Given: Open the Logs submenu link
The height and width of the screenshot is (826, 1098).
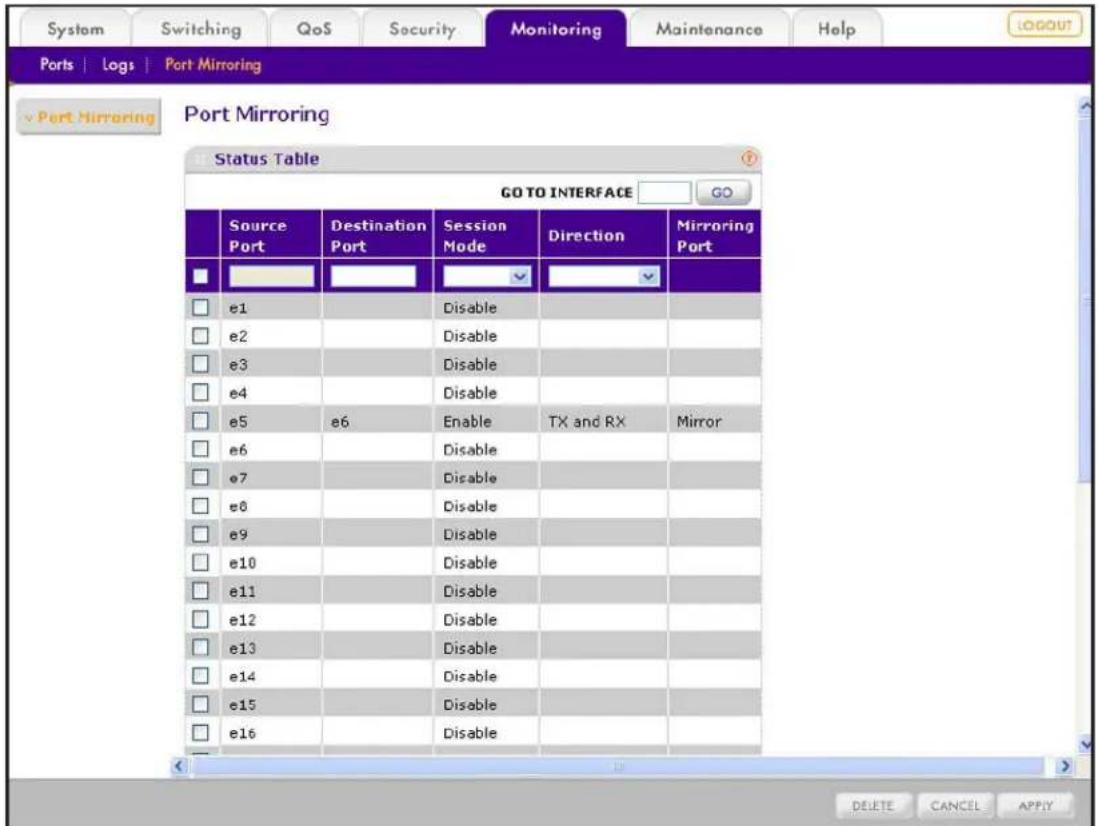Looking at the screenshot, I should (118, 65).
